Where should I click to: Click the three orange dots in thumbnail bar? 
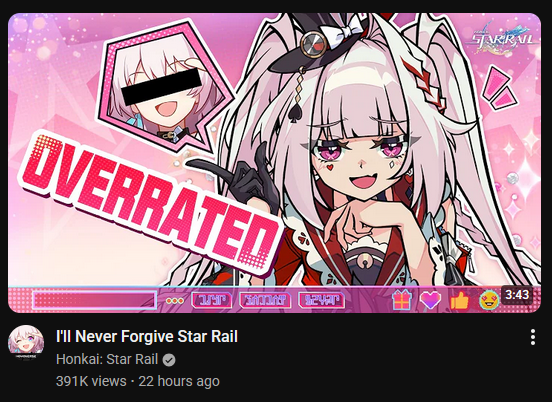[x=175, y=301]
